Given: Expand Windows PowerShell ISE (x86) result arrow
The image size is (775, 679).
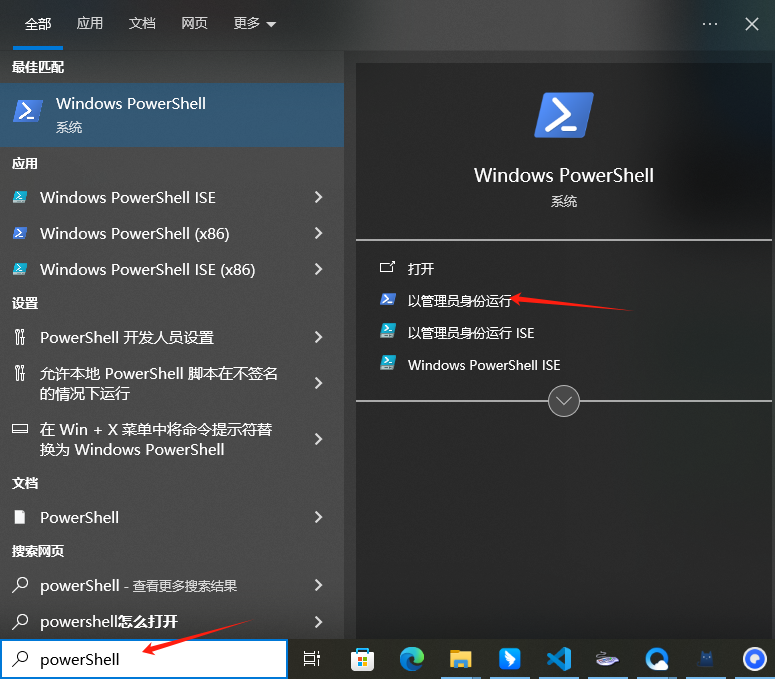Looking at the screenshot, I should point(318,269).
